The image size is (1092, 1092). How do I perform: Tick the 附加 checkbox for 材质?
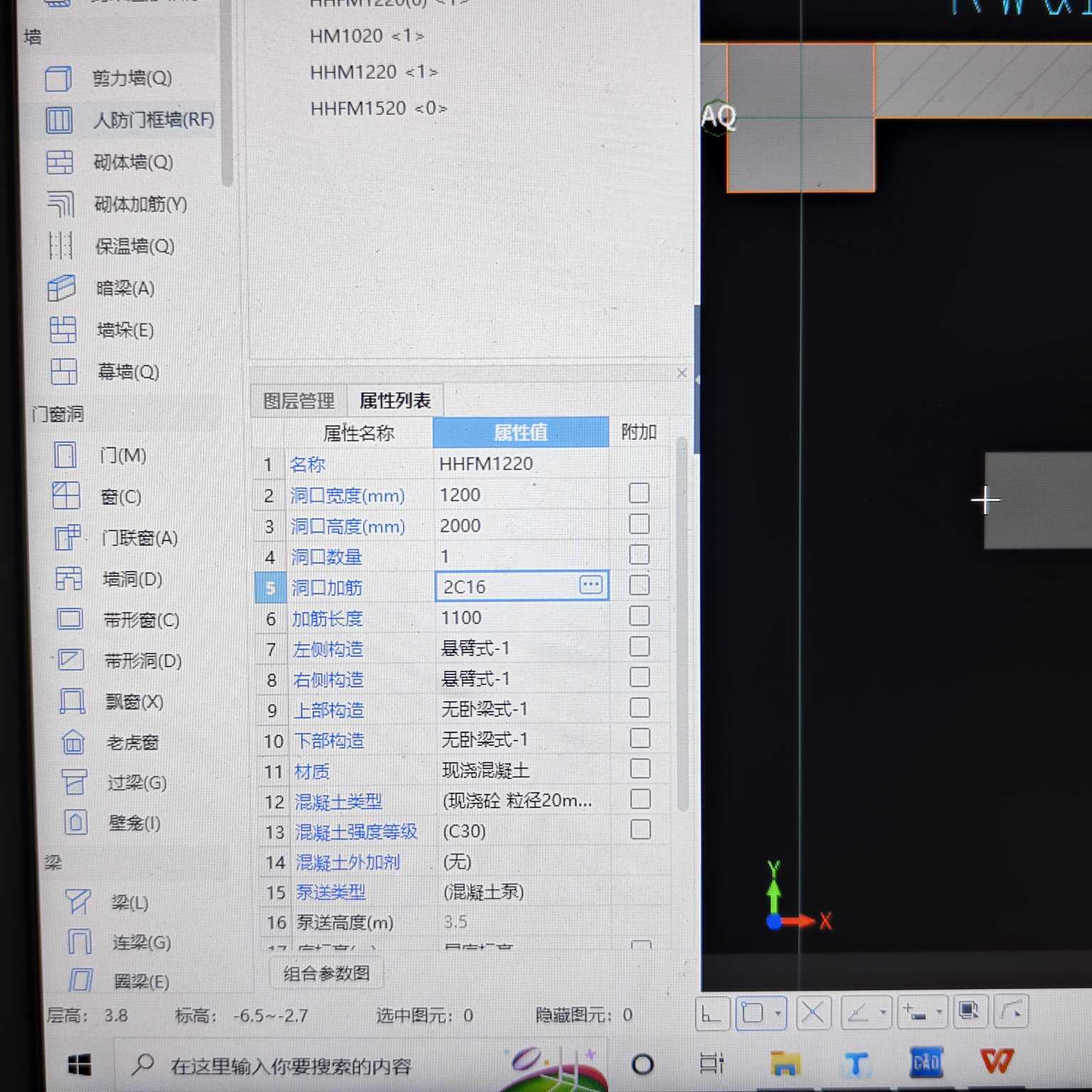click(x=641, y=769)
